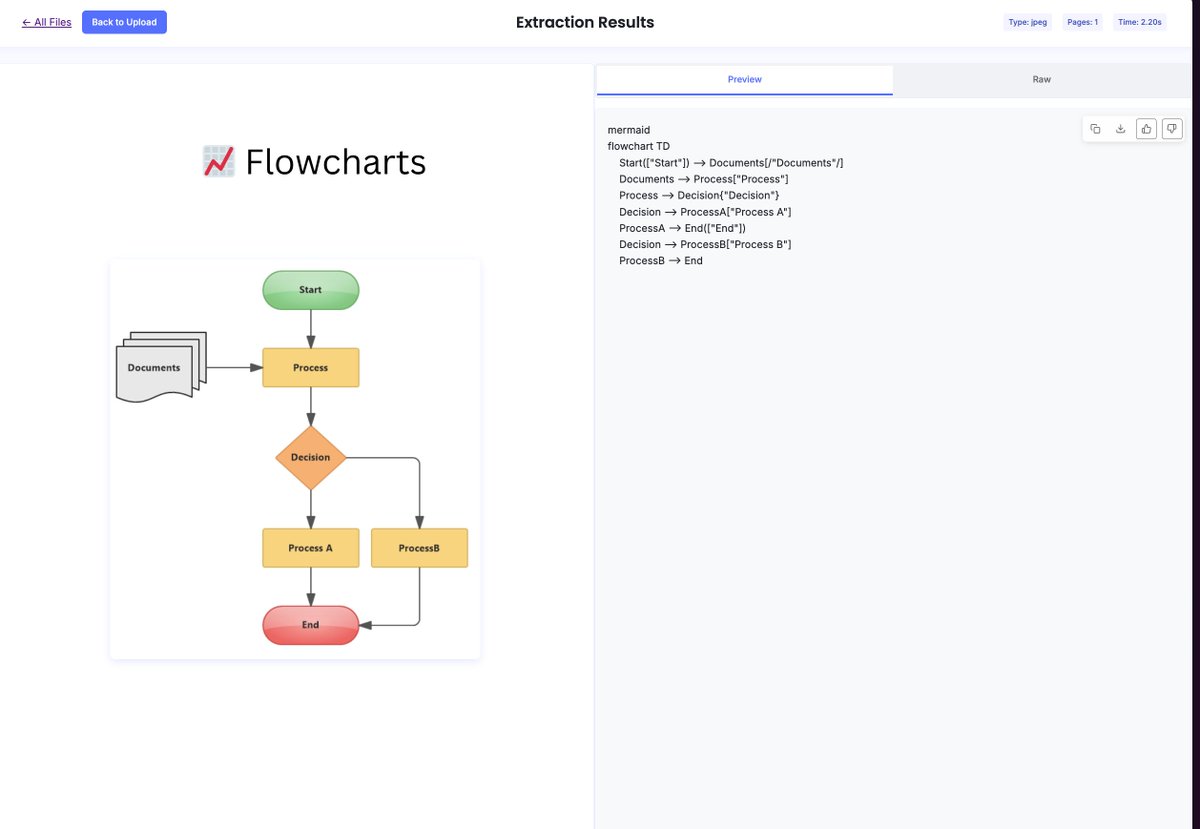
Task: Click the orange Decision diamond
Action: (x=310, y=458)
